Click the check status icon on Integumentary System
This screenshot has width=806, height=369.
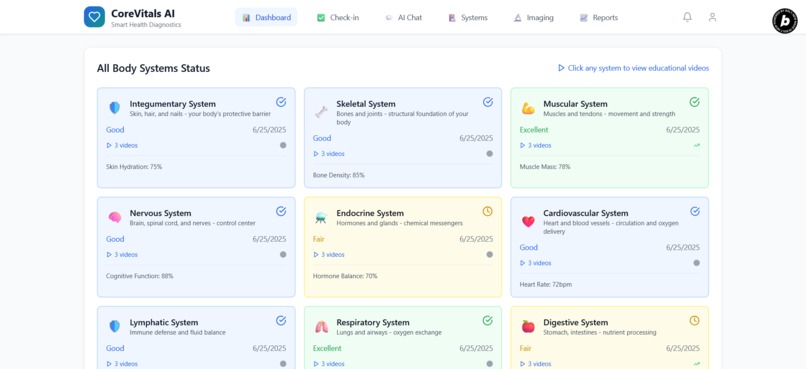pos(281,102)
